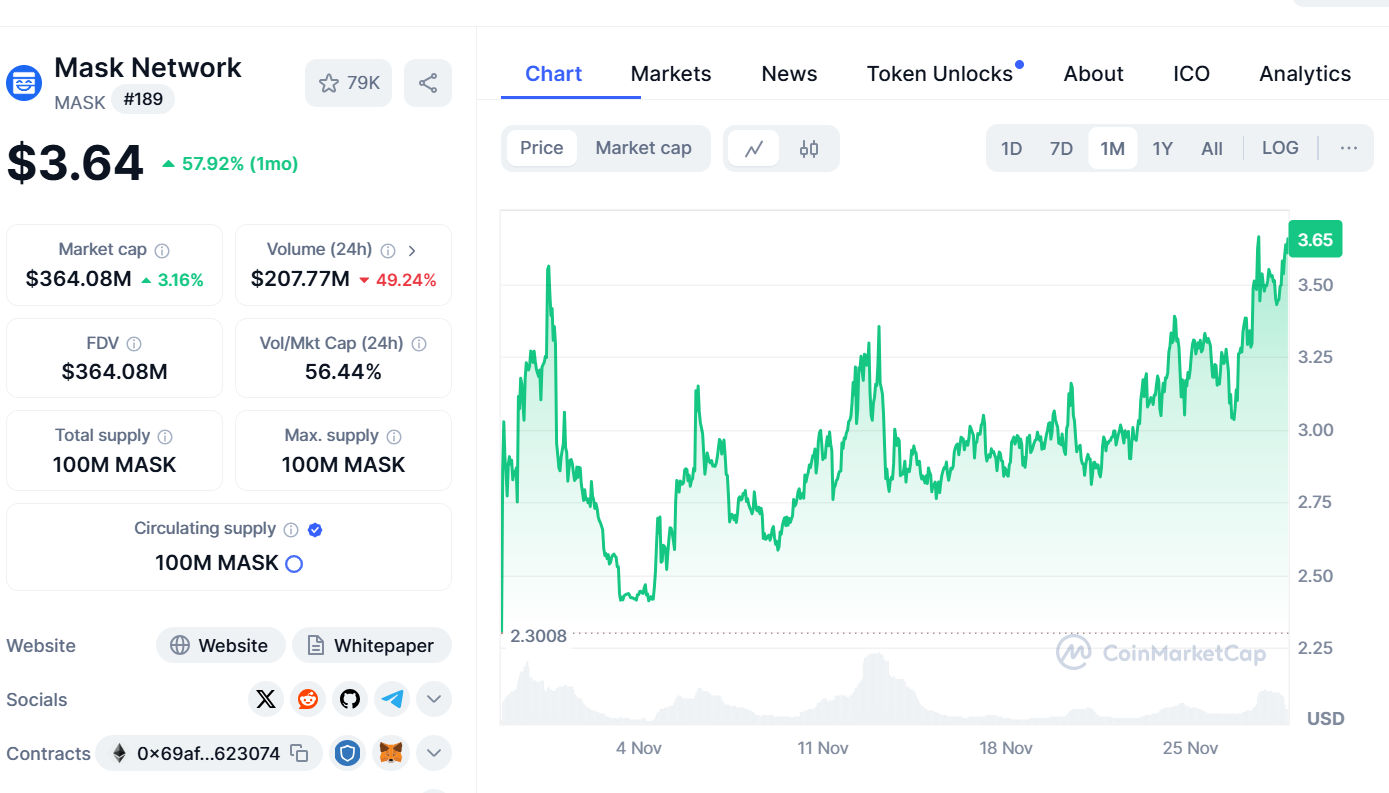
Task: Open Mask Network's X (Twitter) profile
Action: pyautogui.click(x=265, y=699)
